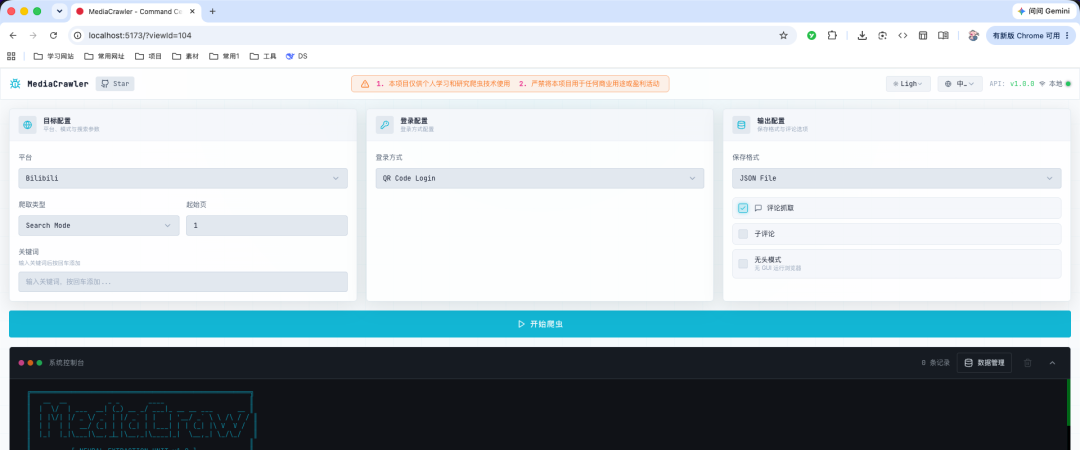This screenshot has height=450, width=1080.
Task: Close the MediaCrawler tab
Action: point(191,11)
